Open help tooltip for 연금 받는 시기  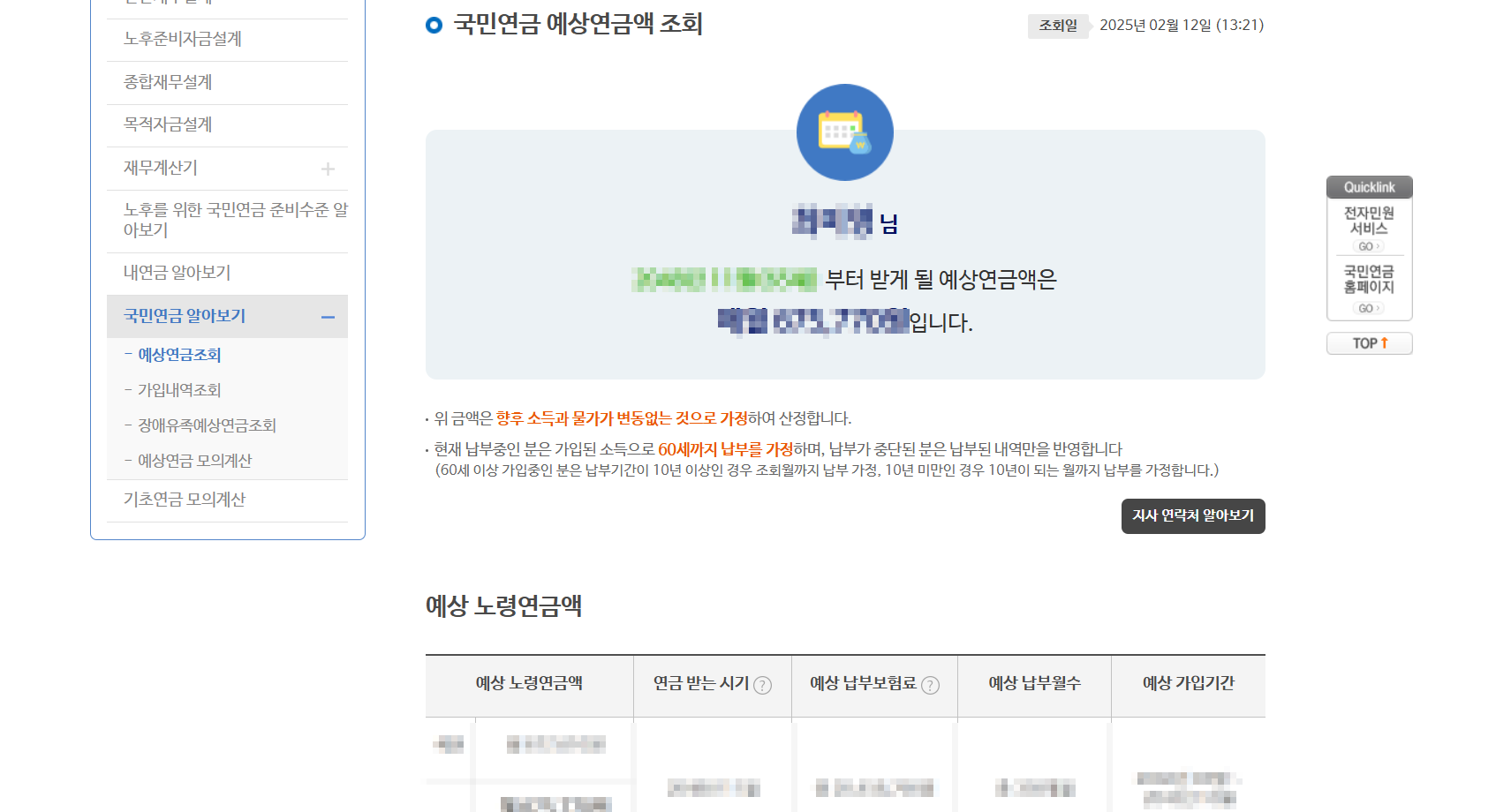[763, 685]
